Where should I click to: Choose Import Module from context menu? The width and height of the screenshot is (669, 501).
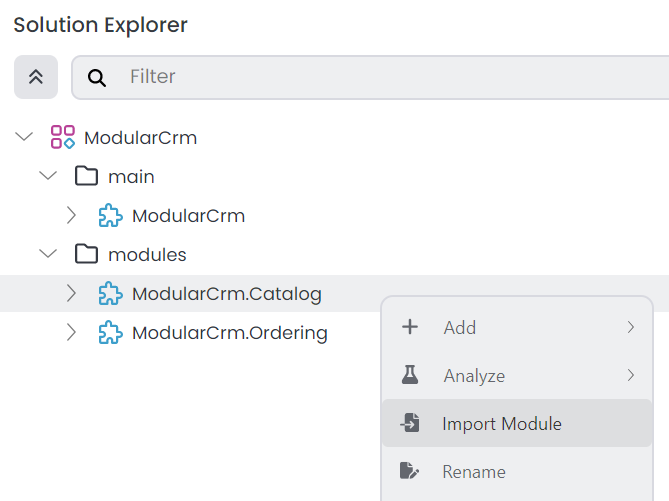pyautogui.click(x=502, y=424)
